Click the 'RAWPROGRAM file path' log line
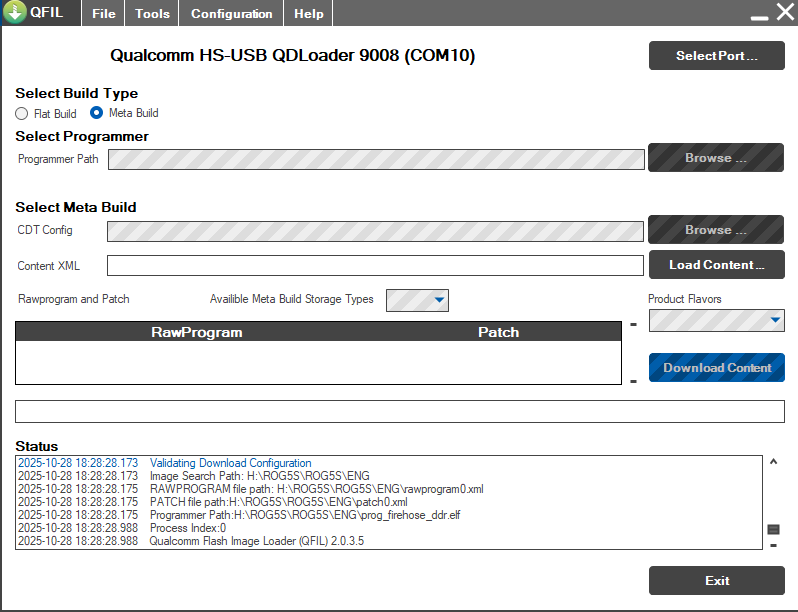 point(250,489)
